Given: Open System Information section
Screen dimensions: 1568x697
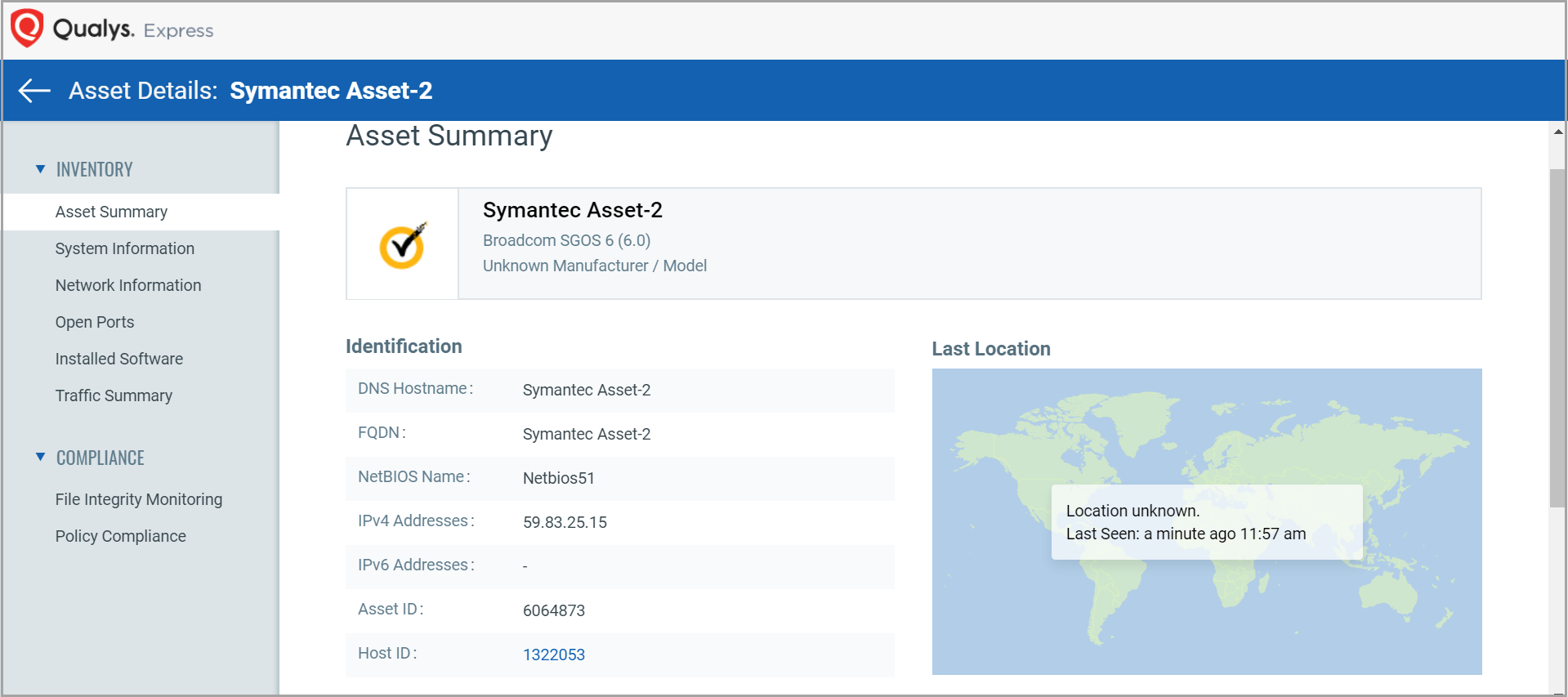Looking at the screenshot, I should point(125,248).
